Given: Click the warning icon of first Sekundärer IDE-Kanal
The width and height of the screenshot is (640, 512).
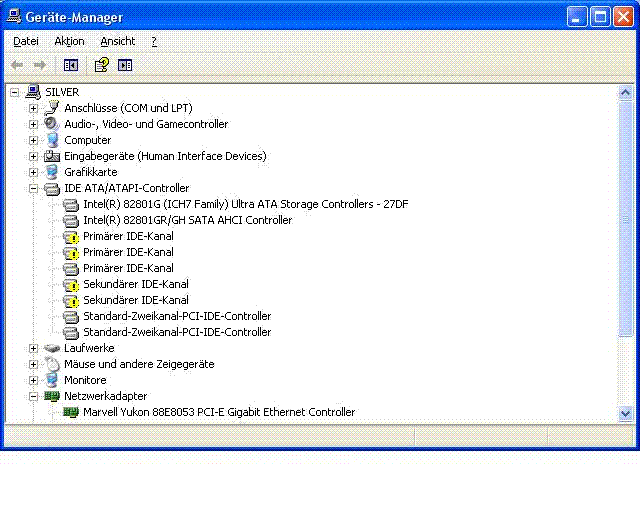Looking at the screenshot, I should [x=71, y=285].
